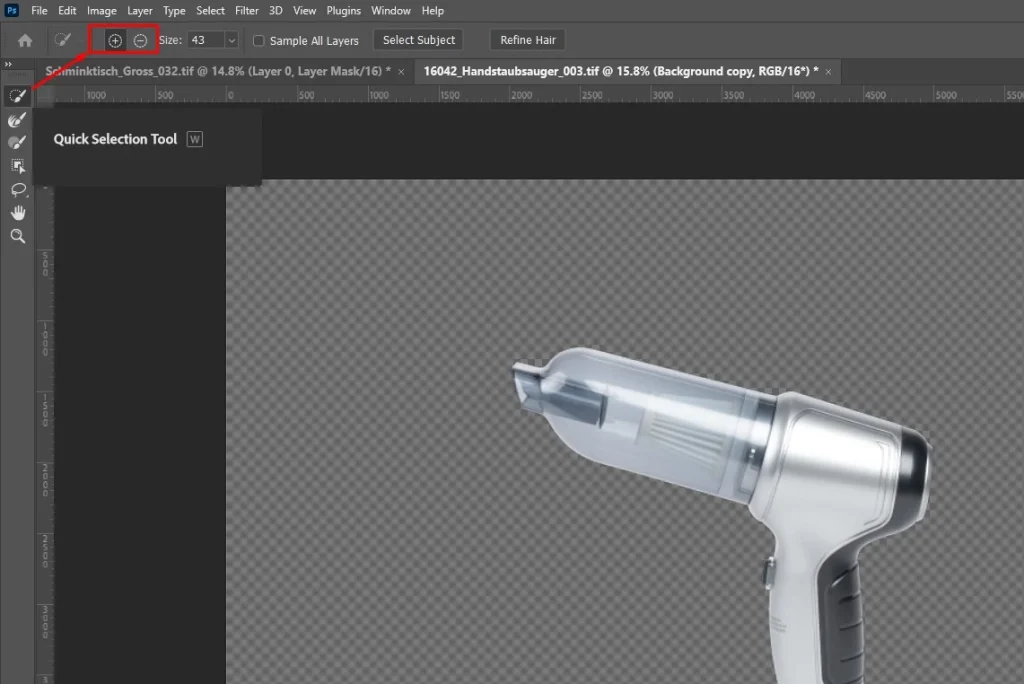Click the brush Size value field
This screenshot has height=684, width=1024.
pos(205,41)
